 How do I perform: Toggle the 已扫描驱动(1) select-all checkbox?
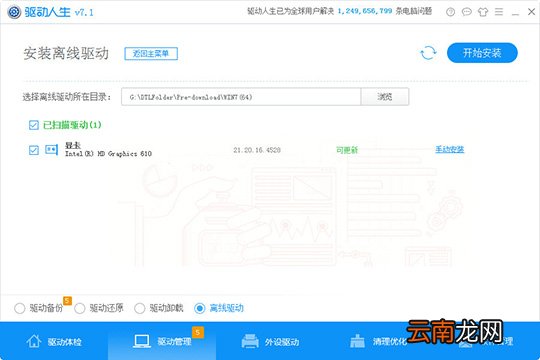[x=34, y=125]
